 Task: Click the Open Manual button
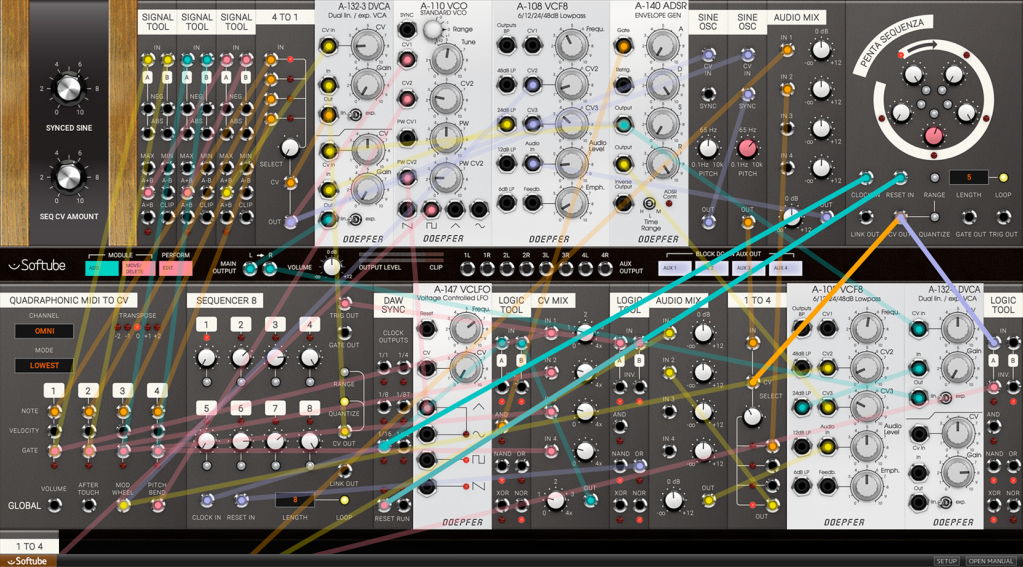tap(990, 561)
